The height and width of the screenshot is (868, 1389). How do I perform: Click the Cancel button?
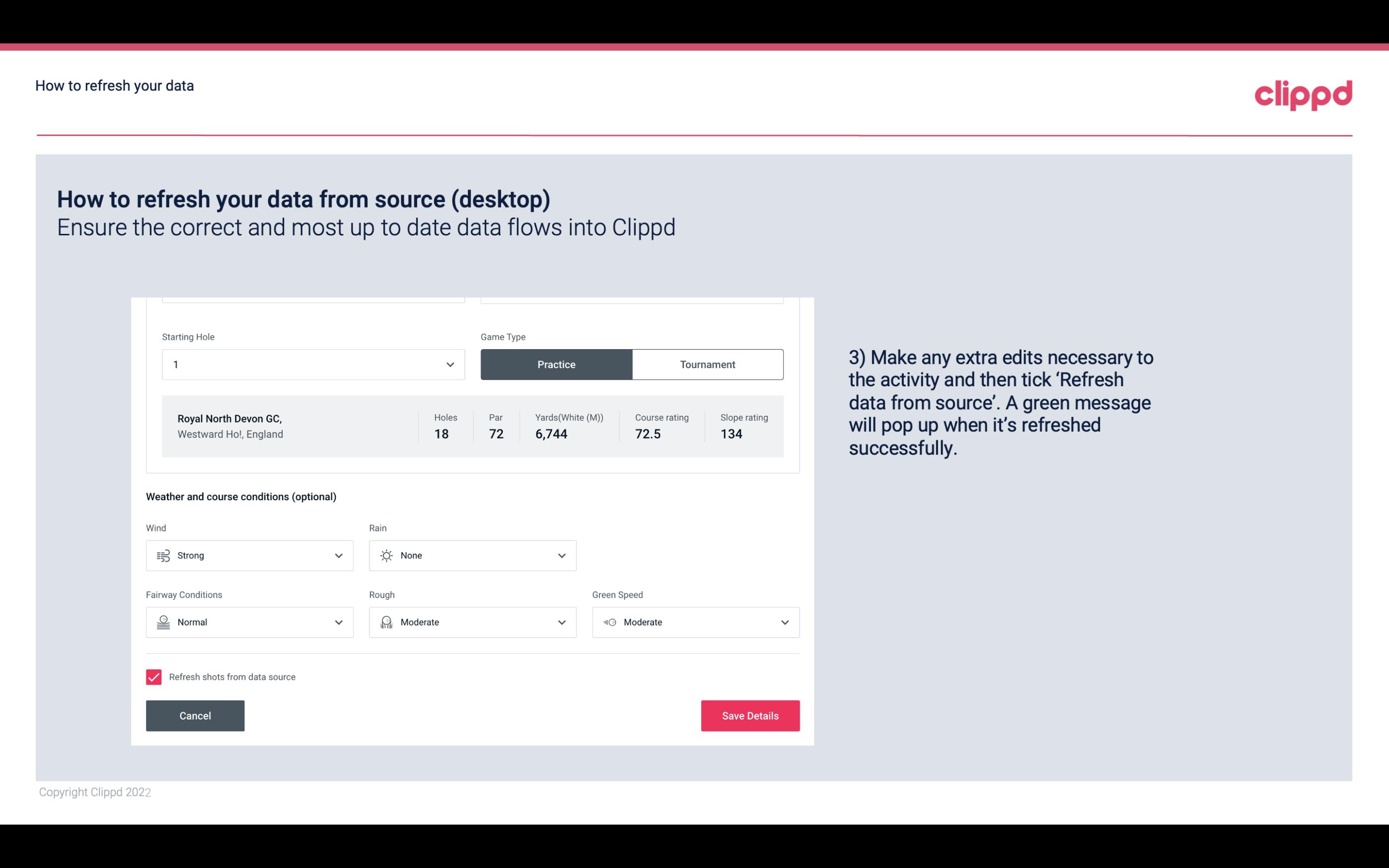195,716
